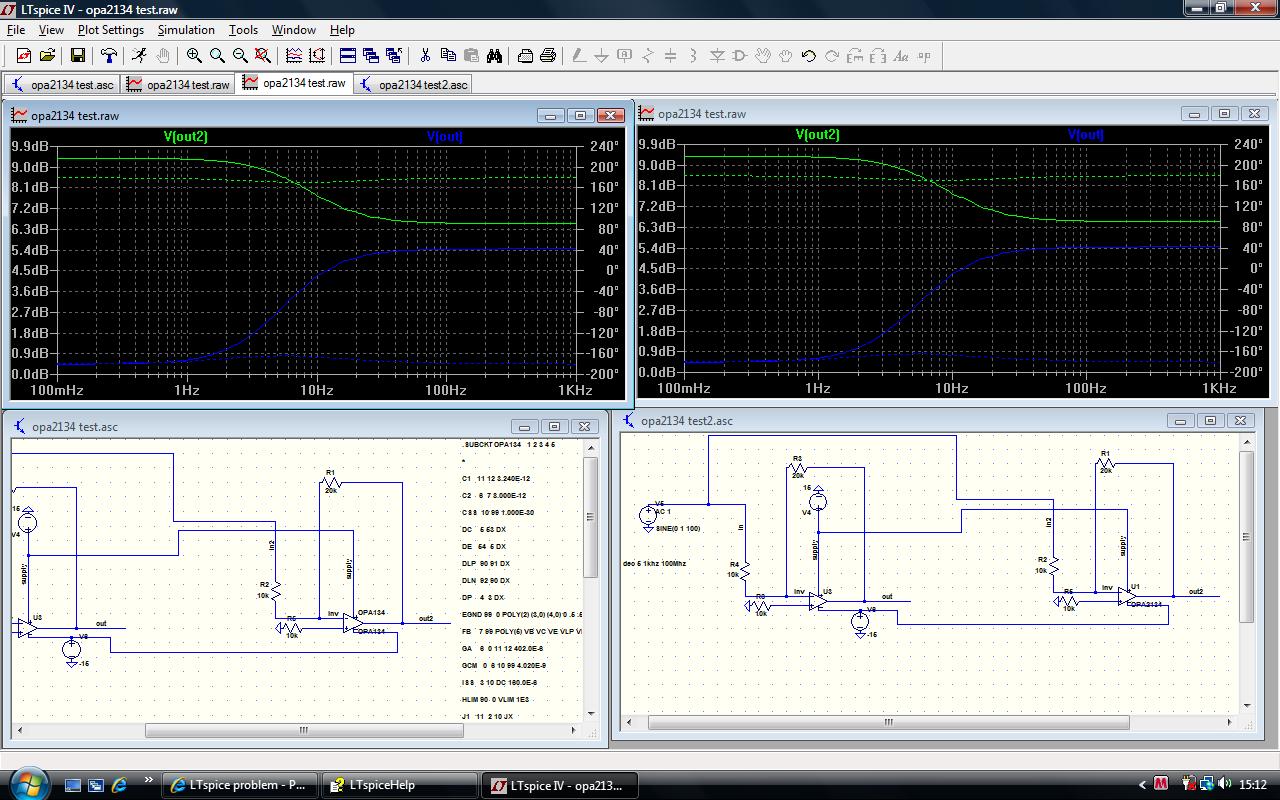Open the Simulation menu
This screenshot has height=800, width=1280.
[x=186, y=30]
